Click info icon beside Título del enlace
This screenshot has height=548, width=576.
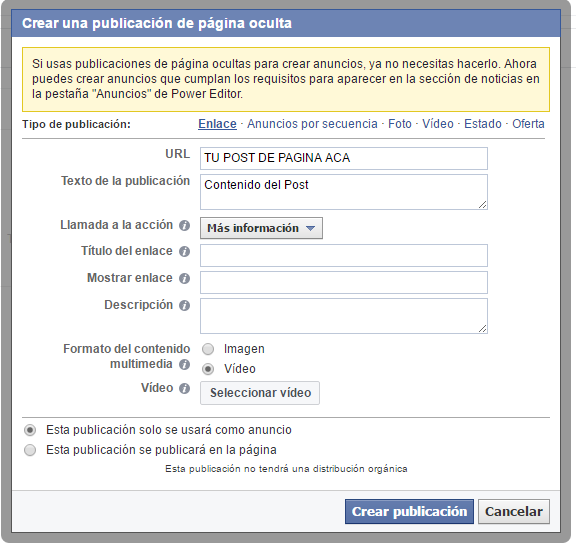184,251
